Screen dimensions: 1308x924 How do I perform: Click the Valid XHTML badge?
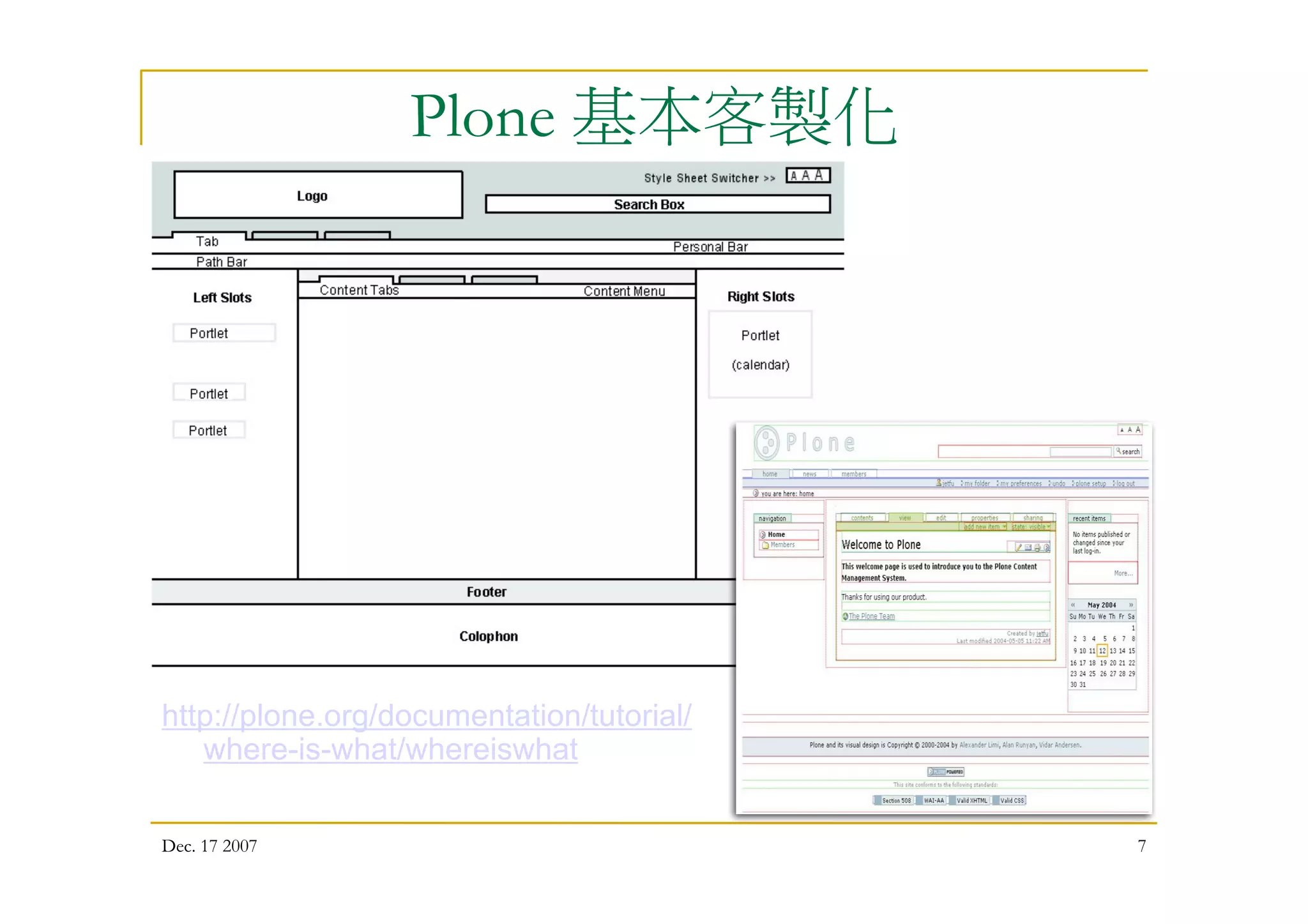click(970, 800)
